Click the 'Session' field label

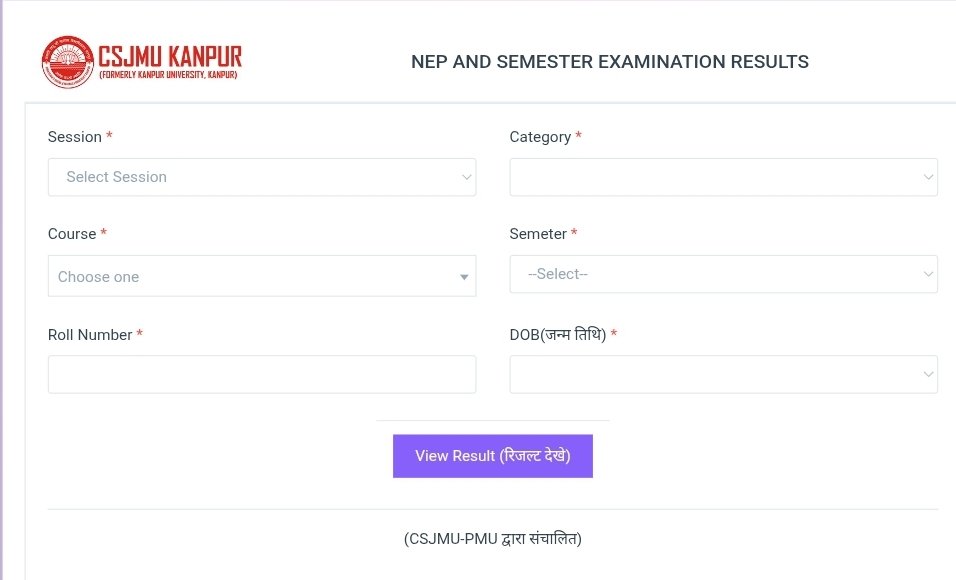tap(75, 137)
